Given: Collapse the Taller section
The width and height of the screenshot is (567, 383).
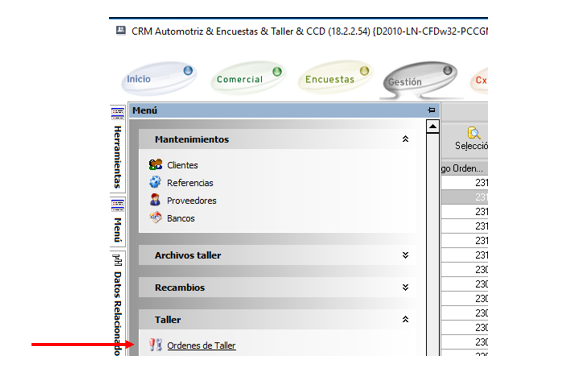Looking at the screenshot, I should pyautogui.click(x=405, y=319).
